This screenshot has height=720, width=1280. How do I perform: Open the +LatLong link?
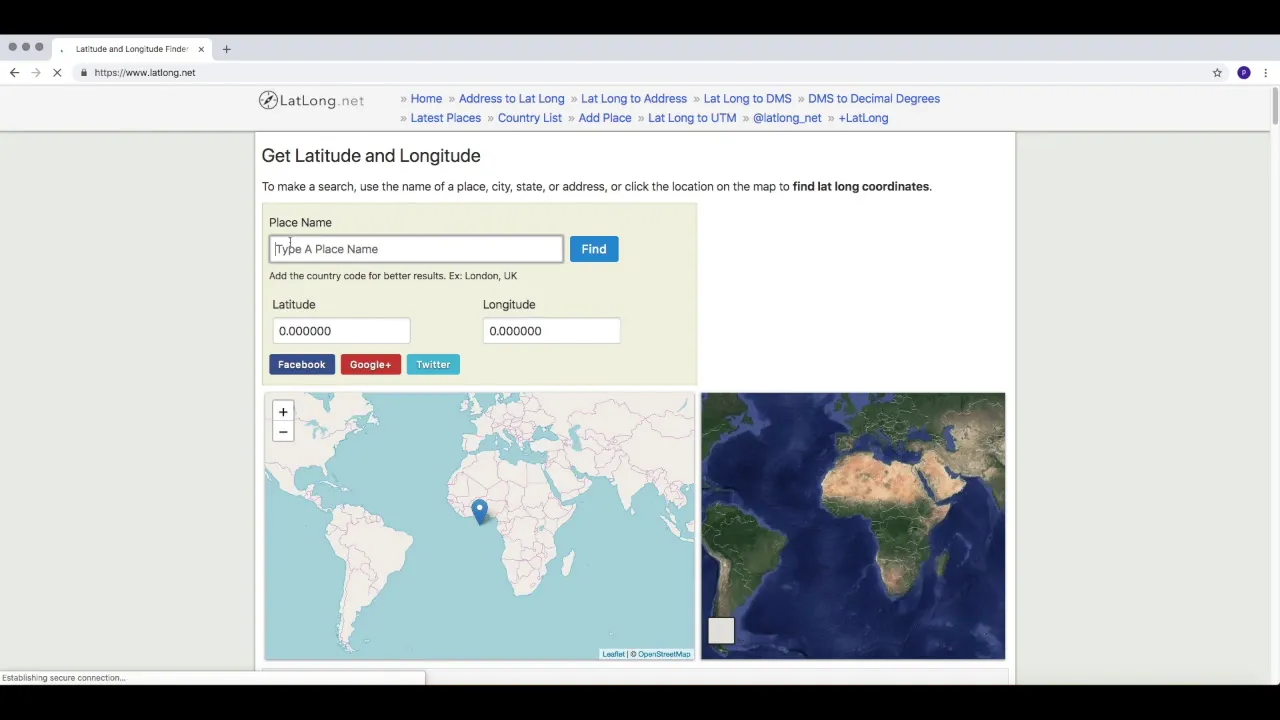point(863,118)
